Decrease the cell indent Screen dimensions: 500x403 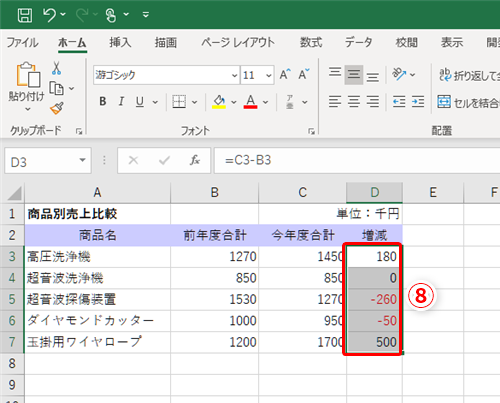pos(399,101)
